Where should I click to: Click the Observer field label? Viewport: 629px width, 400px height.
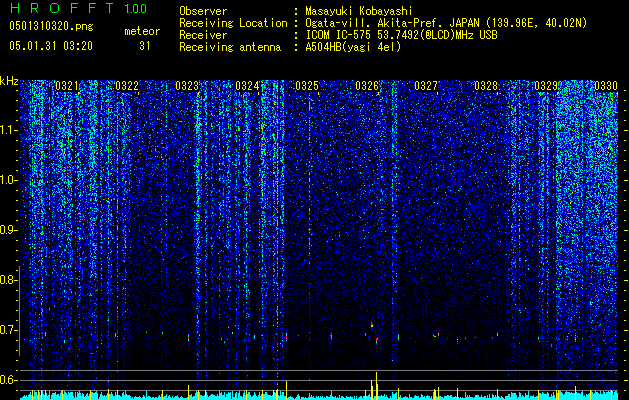[x=203, y=11]
